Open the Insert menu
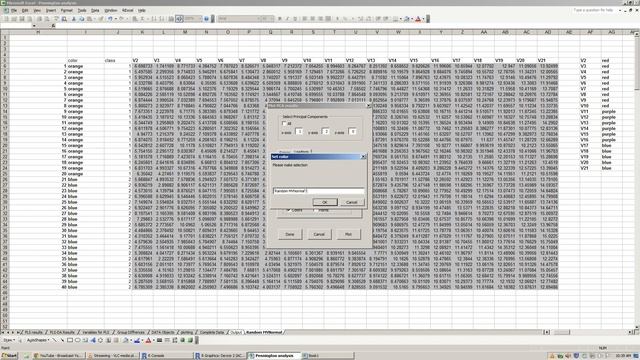Screen dimensions: 640x360 click(x=51, y=10)
